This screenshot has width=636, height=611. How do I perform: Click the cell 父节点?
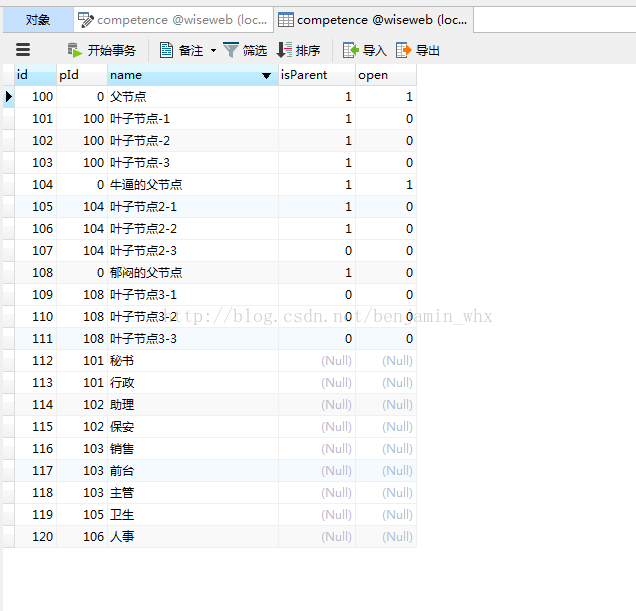(x=193, y=97)
